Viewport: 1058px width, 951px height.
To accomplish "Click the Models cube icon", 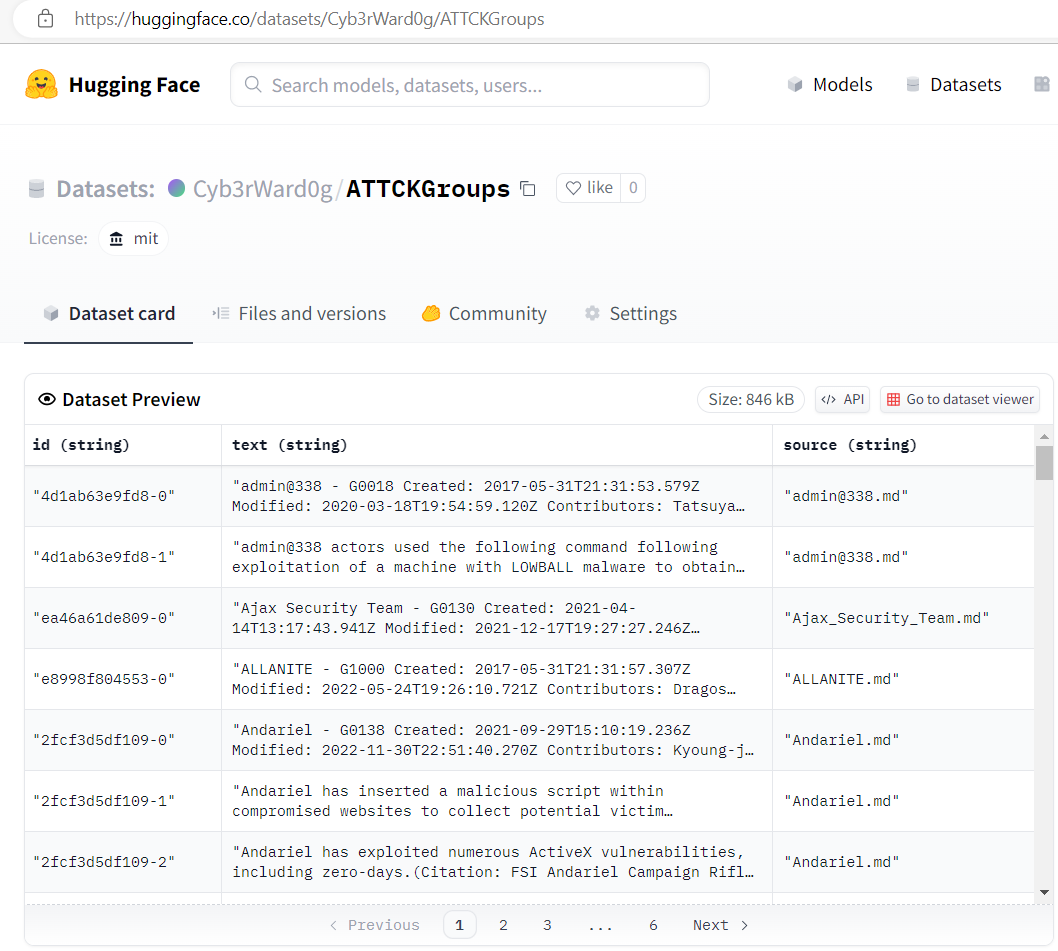I will (795, 84).
